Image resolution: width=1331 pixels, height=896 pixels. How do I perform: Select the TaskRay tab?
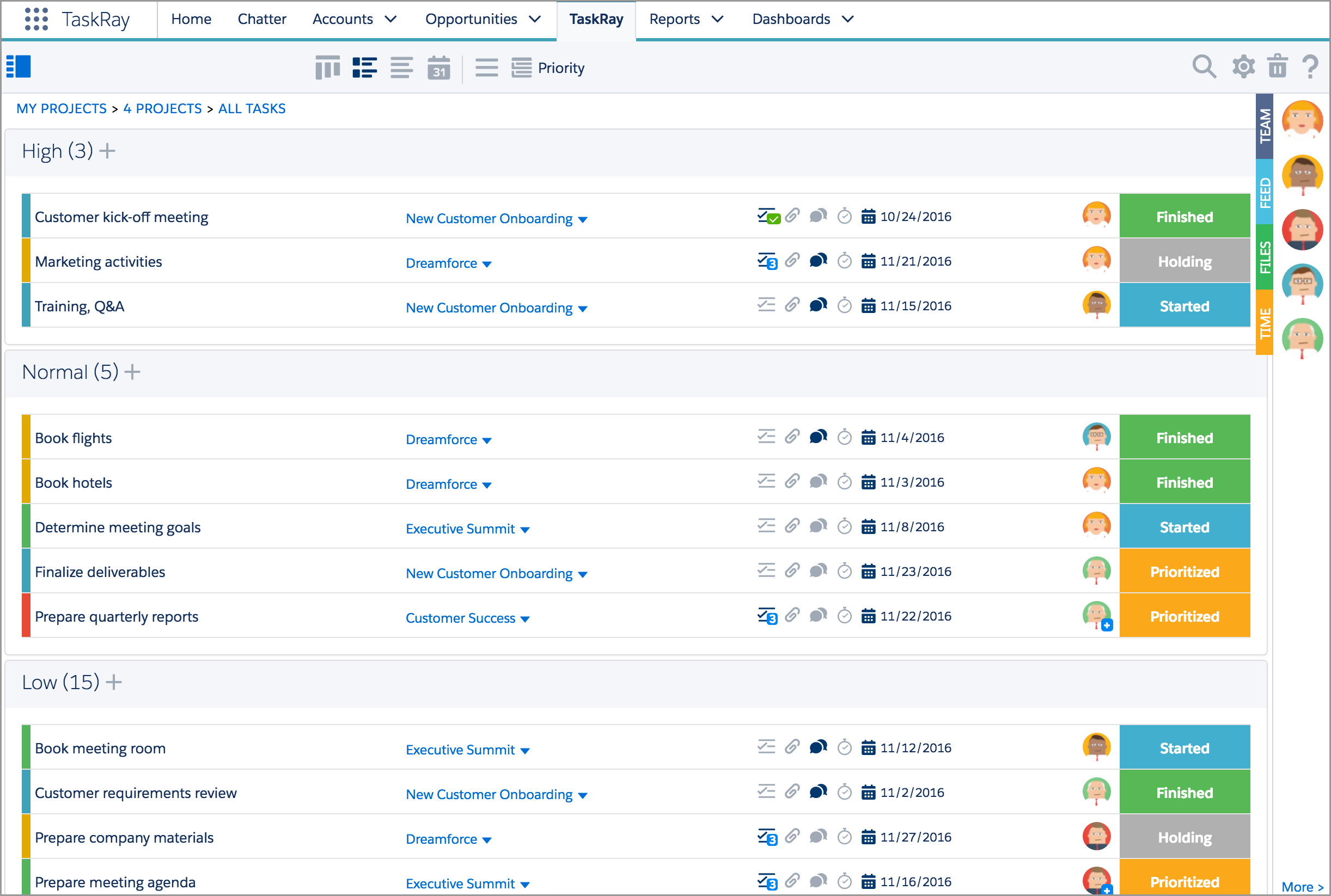point(596,19)
